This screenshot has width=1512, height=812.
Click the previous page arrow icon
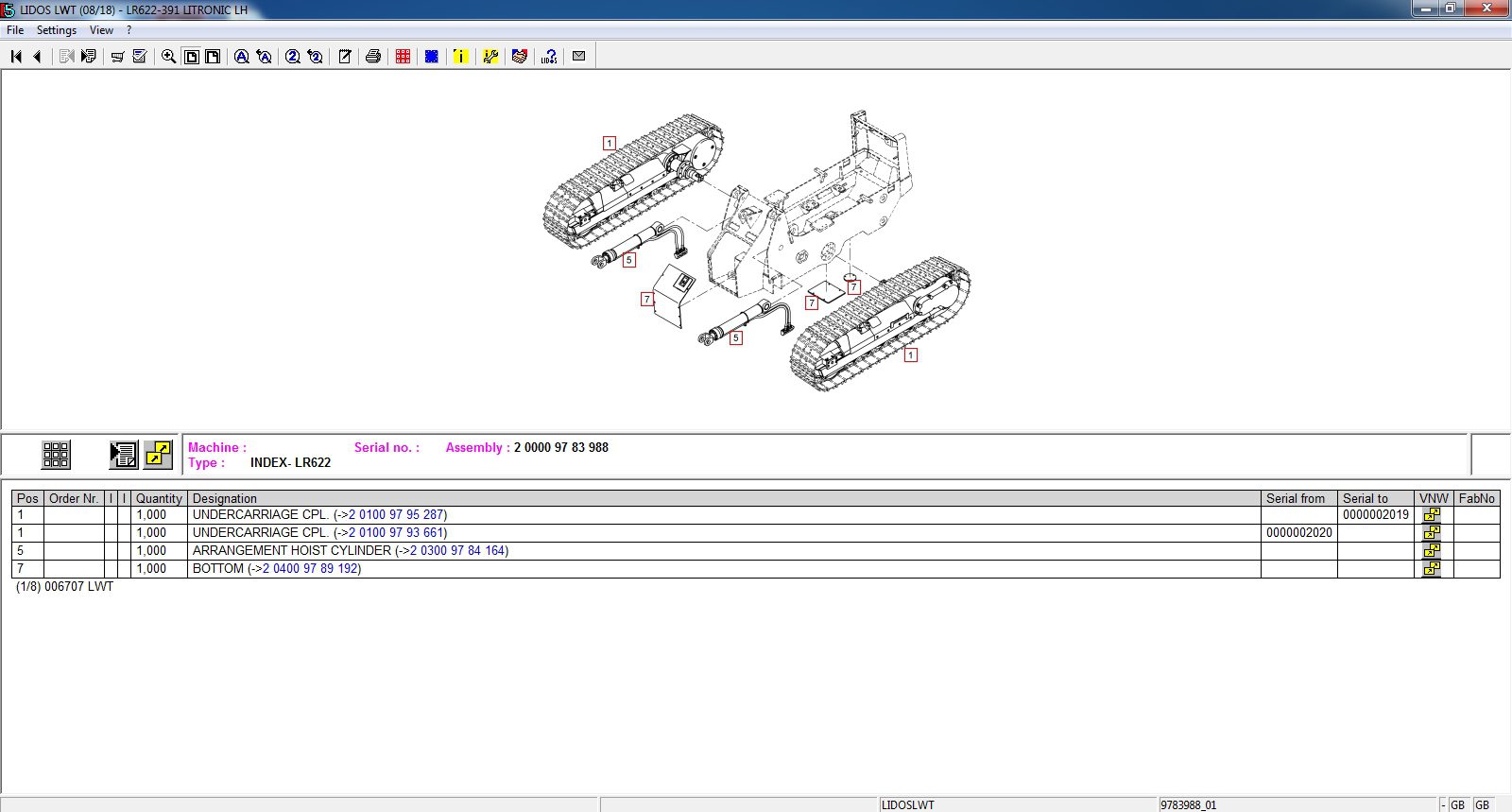coord(38,57)
